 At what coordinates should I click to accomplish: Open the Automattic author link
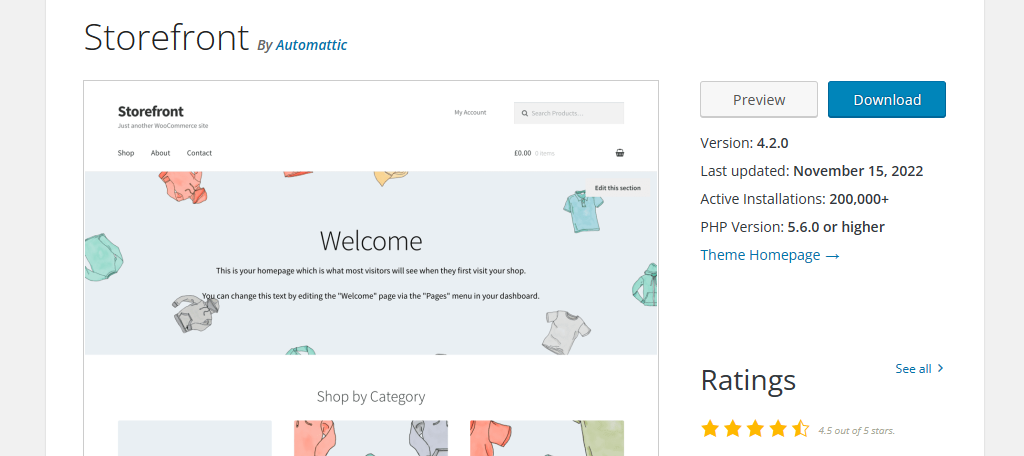click(x=312, y=45)
